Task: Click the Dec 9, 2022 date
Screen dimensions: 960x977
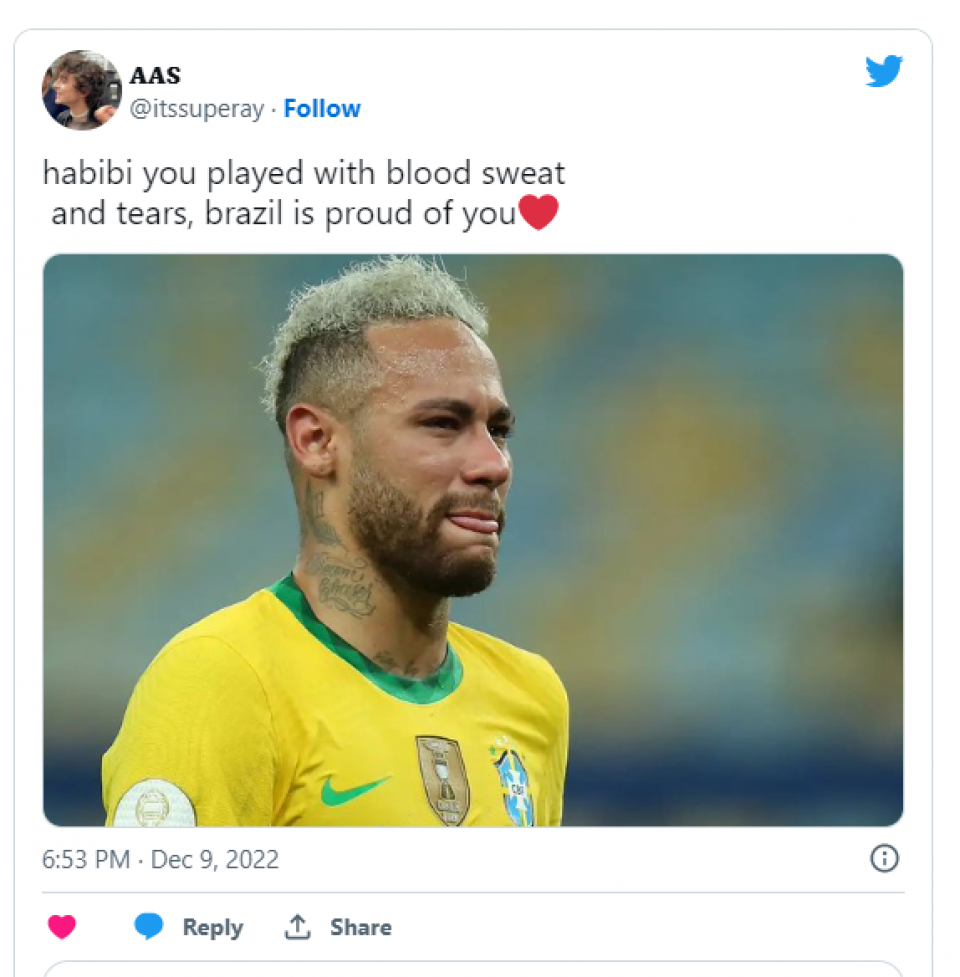Action: [215, 859]
